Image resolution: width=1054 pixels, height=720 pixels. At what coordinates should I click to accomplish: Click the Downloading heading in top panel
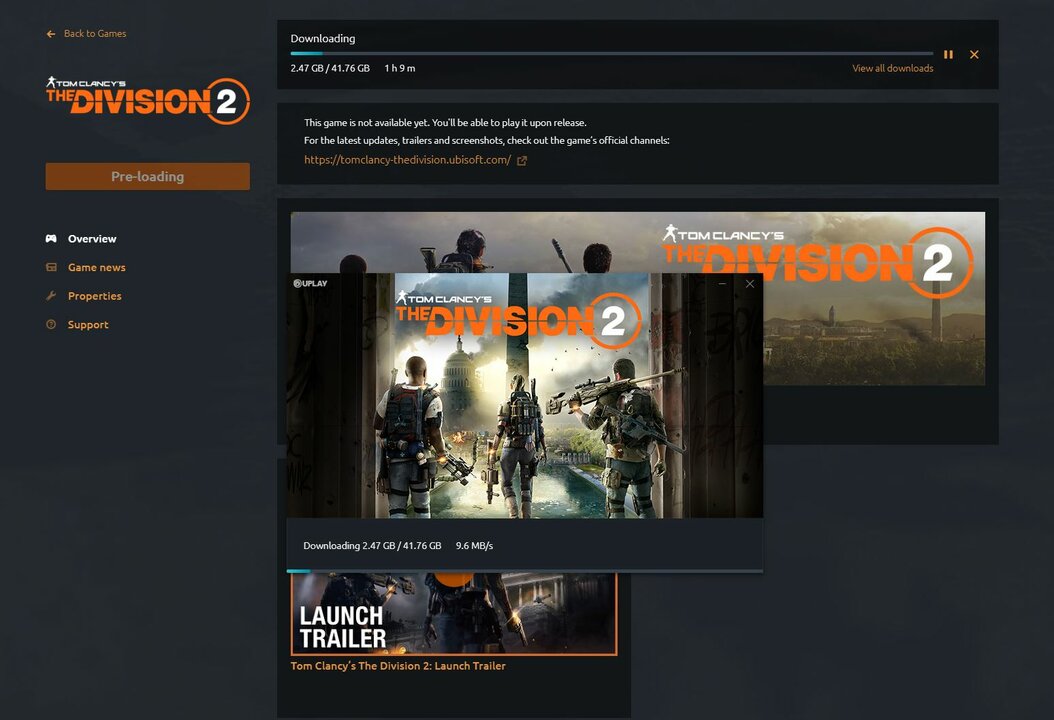coord(323,38)
